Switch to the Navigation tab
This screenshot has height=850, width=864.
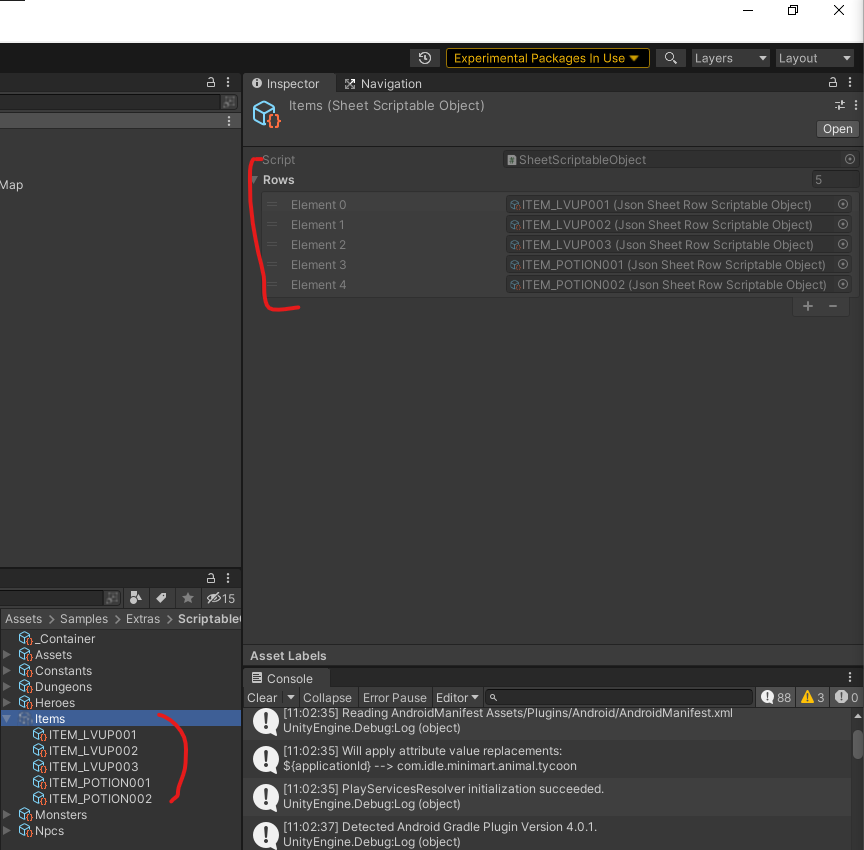pyautogui.click(x=382, y=84)
